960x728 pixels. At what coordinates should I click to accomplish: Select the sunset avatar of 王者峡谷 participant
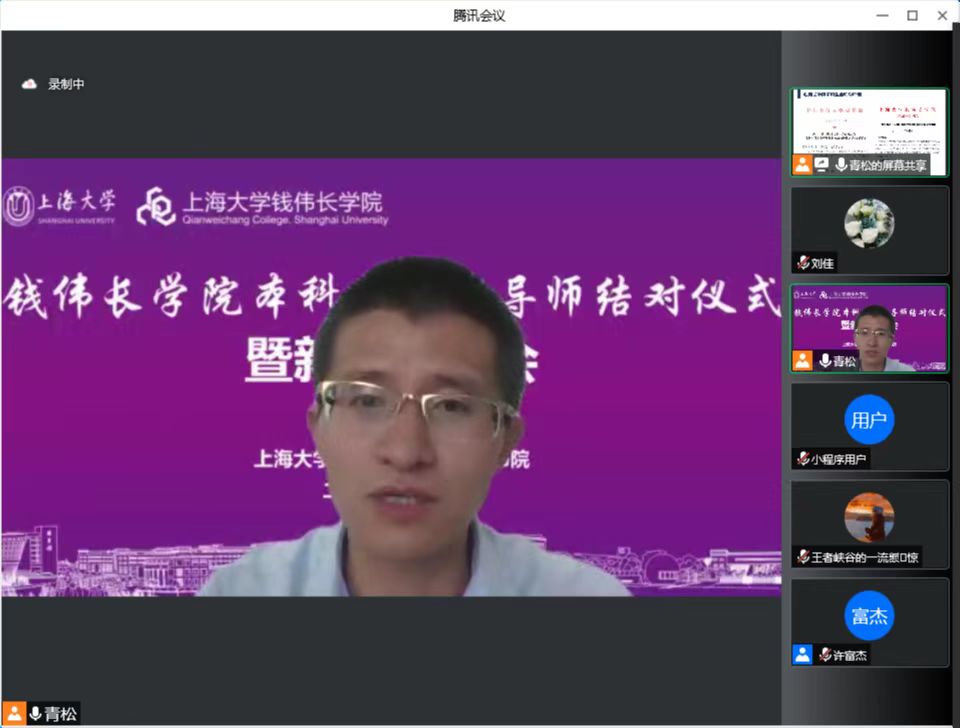coord(869,517)
